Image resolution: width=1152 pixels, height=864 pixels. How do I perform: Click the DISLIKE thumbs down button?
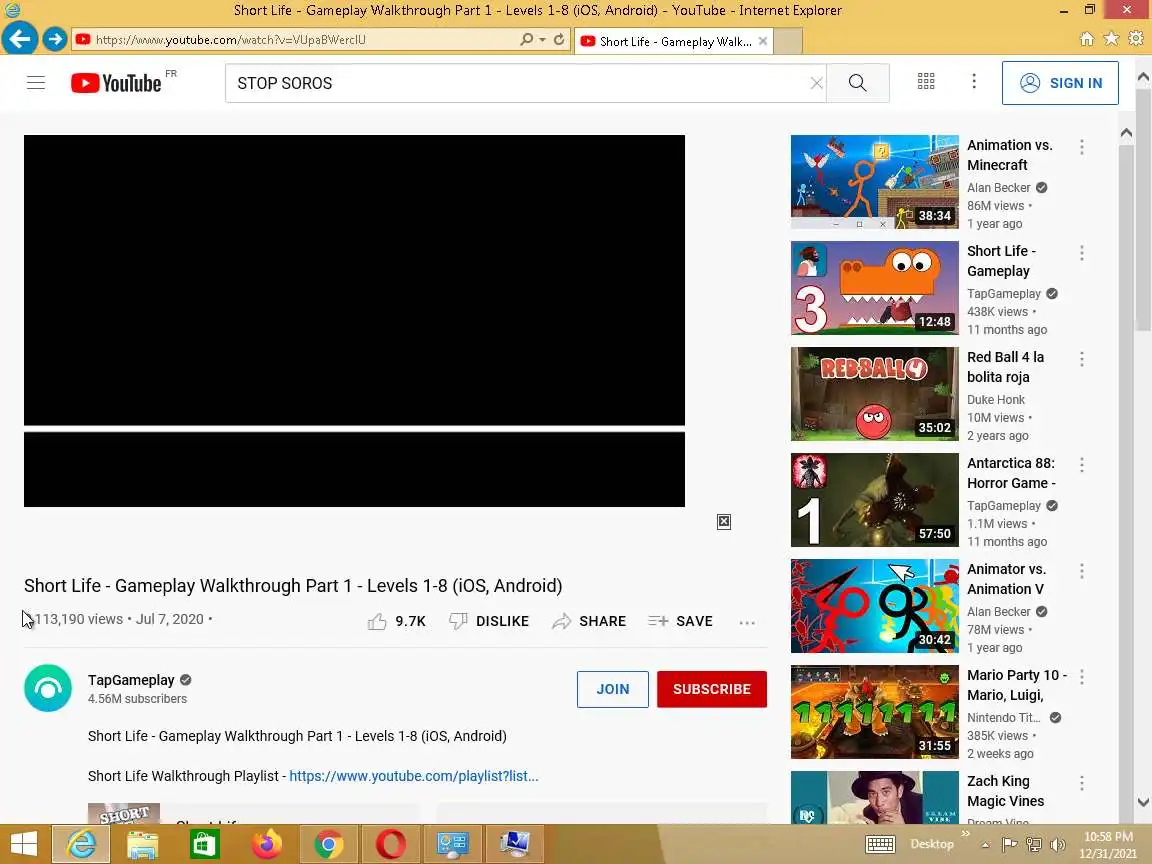(489, 622)
